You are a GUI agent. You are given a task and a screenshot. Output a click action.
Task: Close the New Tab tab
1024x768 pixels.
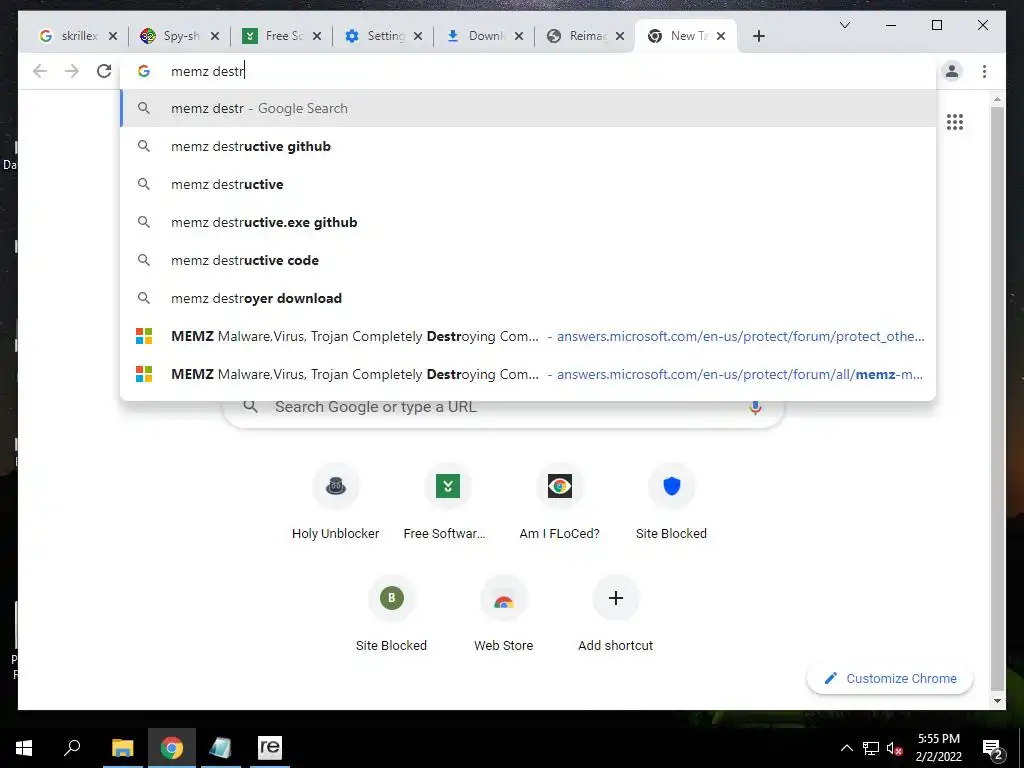coord(721,36)
